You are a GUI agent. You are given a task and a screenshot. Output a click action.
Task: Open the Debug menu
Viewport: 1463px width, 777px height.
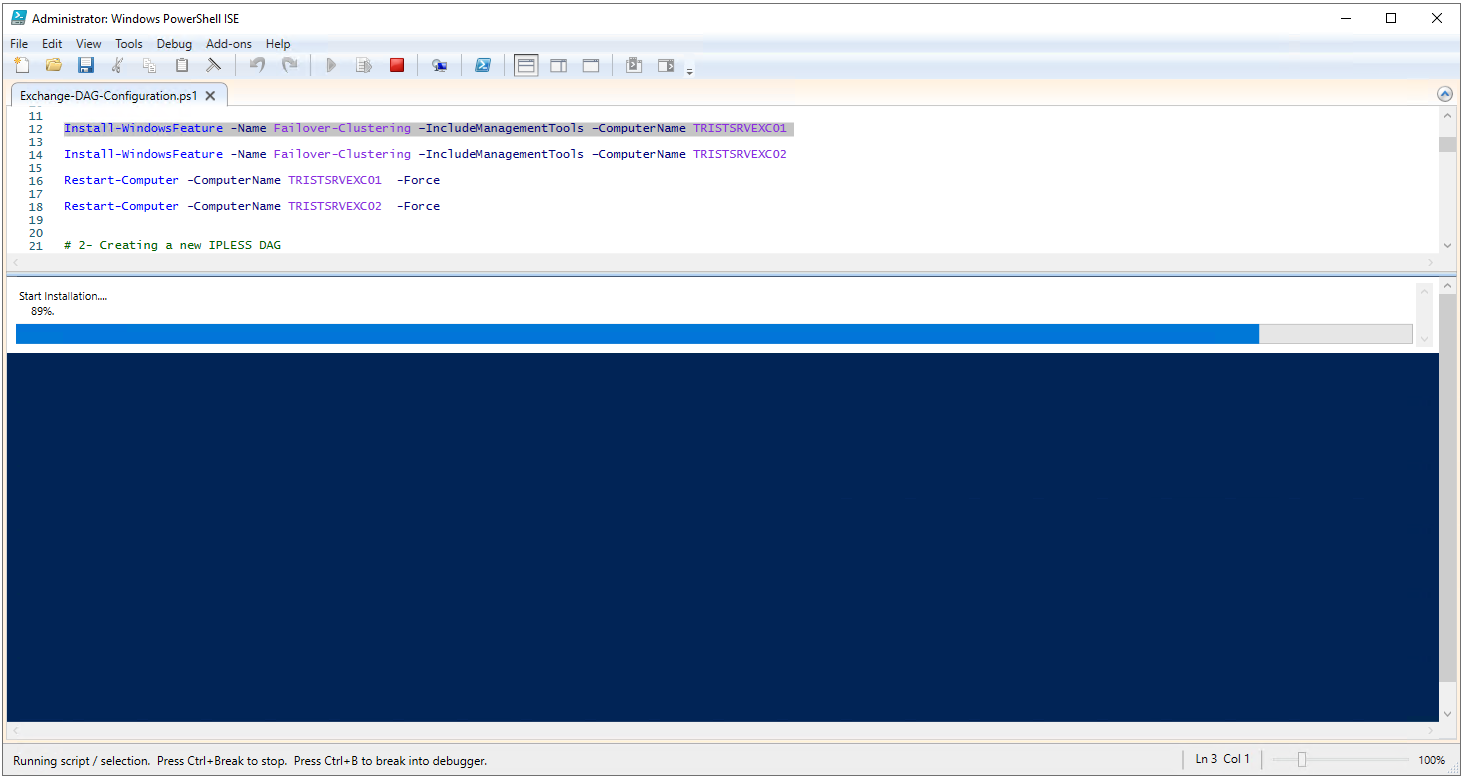pos(174,44)
